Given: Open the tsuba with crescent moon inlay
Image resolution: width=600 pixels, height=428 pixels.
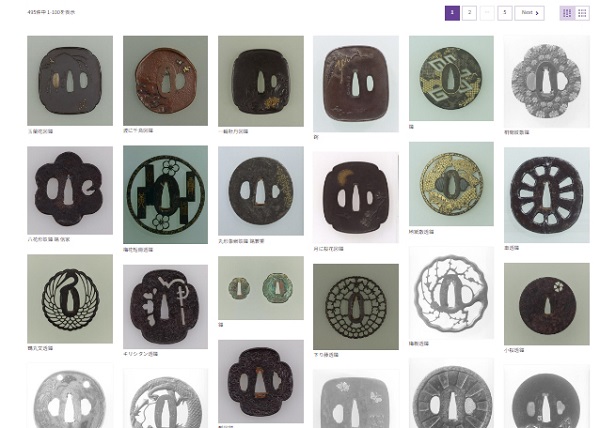Looking at the screenshot, I should 356,197.
